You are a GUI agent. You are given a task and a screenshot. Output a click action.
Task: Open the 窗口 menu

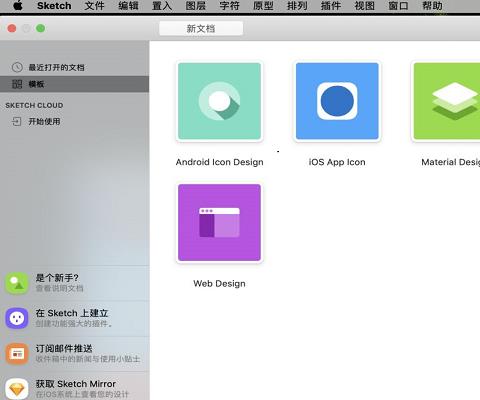[x=398, y=6]
